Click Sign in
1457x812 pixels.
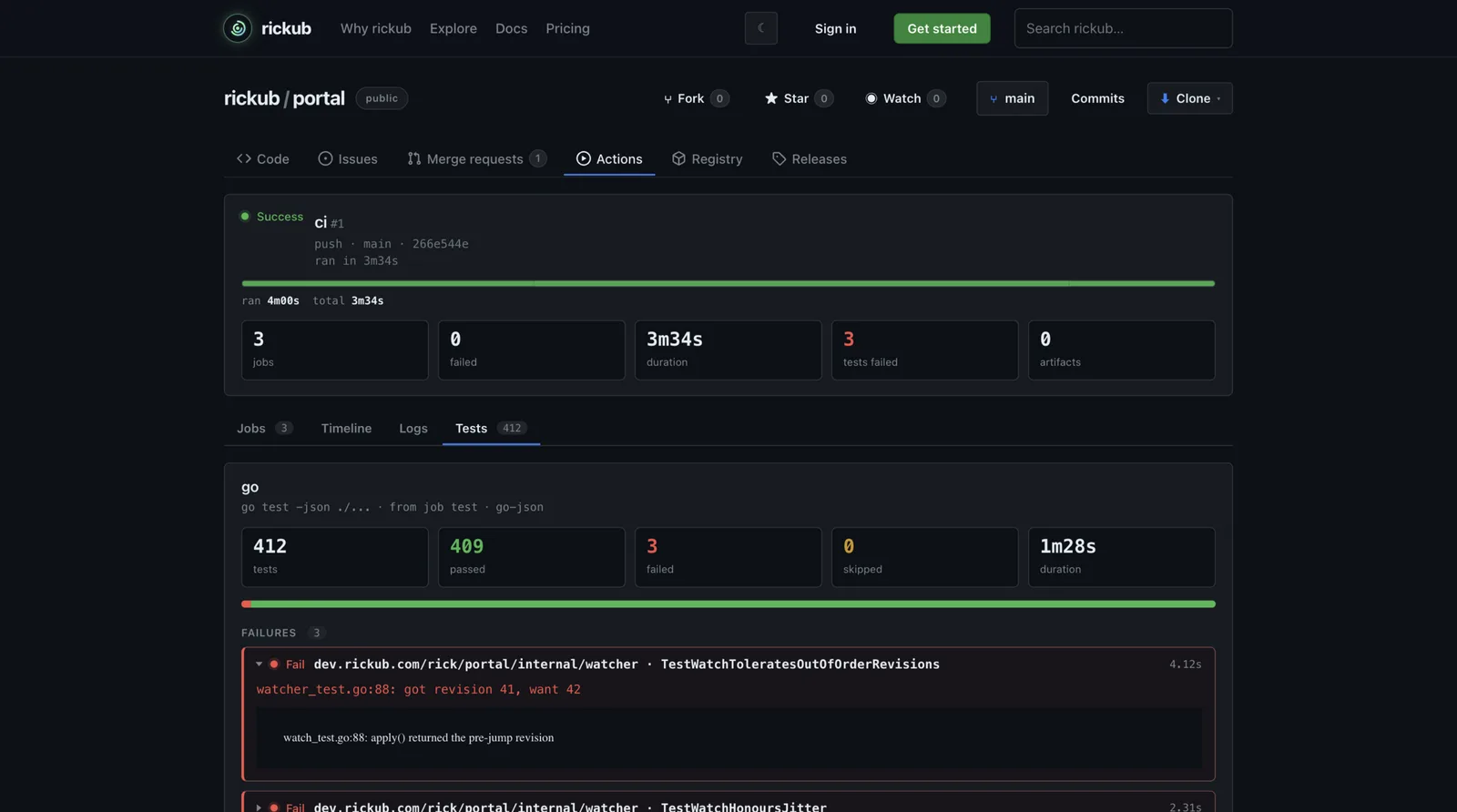click(x=836, y=28)
